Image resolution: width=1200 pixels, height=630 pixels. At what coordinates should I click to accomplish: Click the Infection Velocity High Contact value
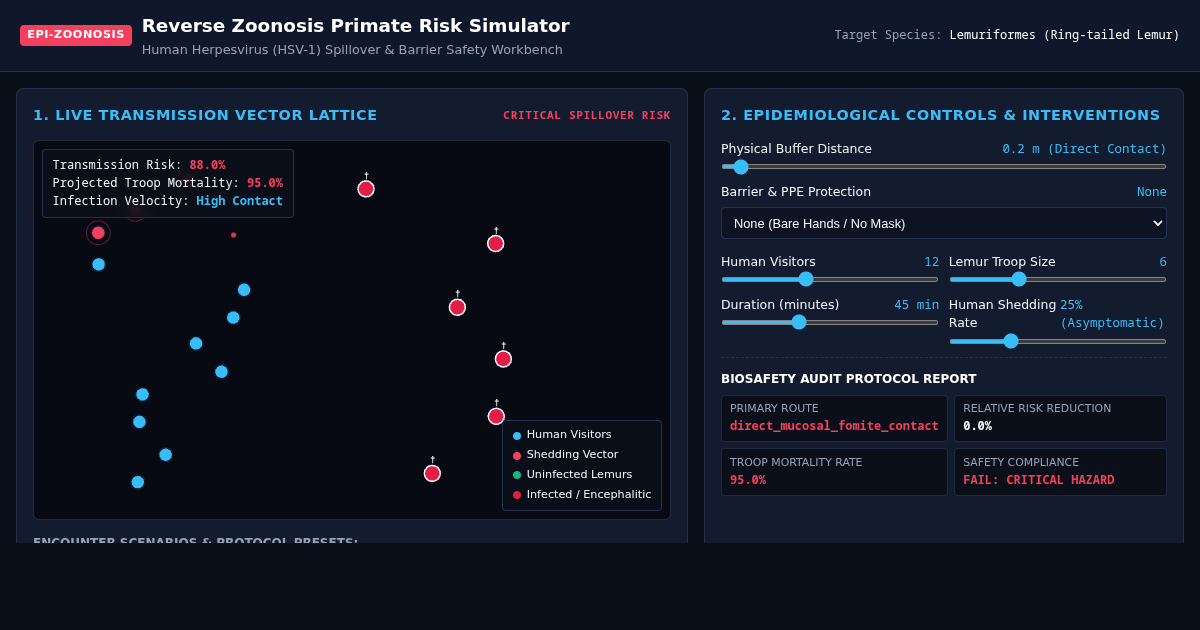click(239, 201)
